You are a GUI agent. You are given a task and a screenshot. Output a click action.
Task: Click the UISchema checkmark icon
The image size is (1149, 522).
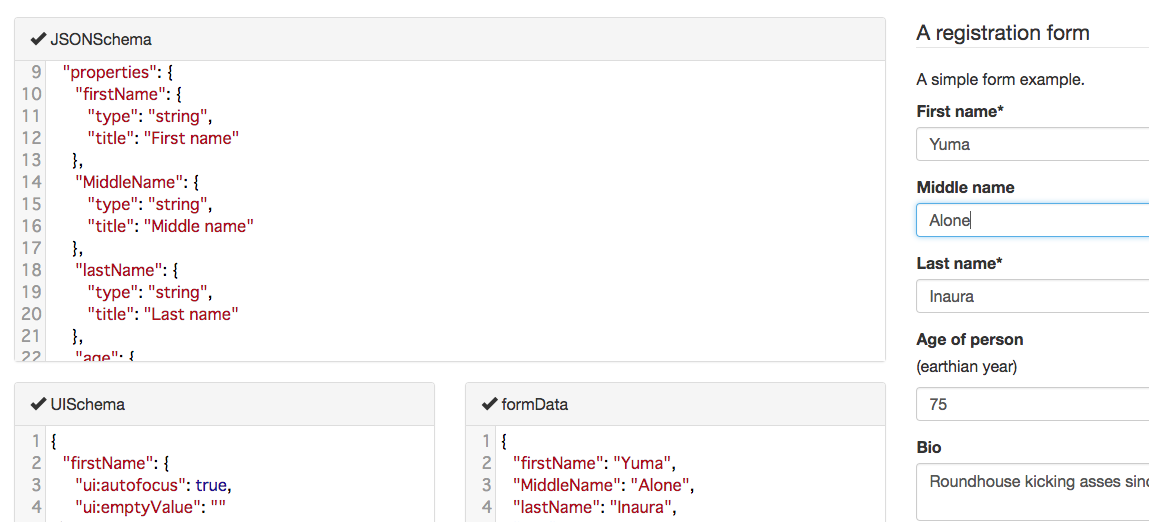tap(38, 404)
